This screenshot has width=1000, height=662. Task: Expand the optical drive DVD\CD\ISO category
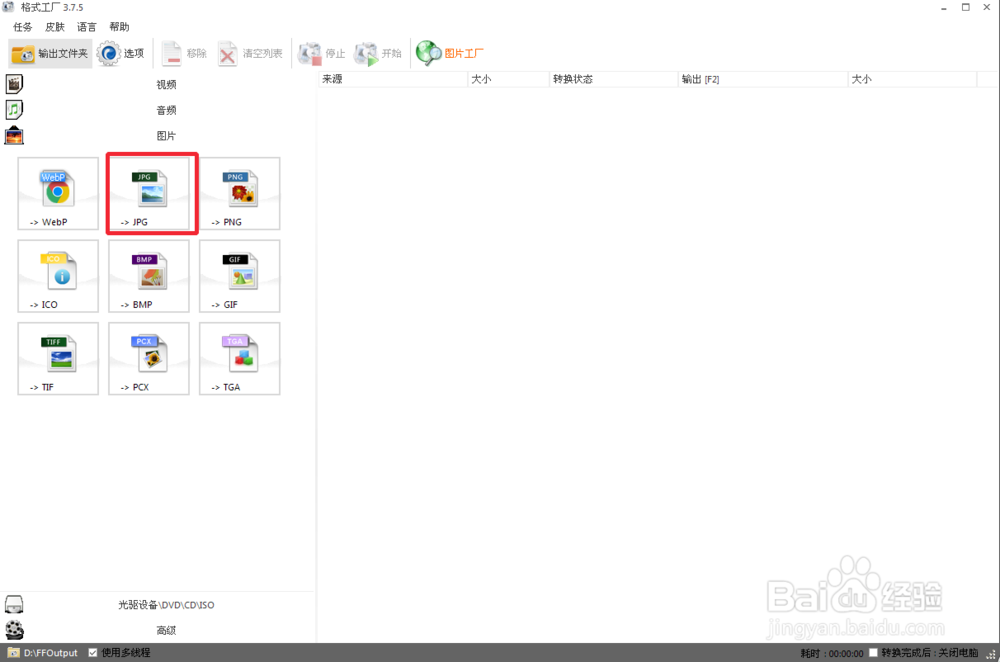(x=166, y=605)
